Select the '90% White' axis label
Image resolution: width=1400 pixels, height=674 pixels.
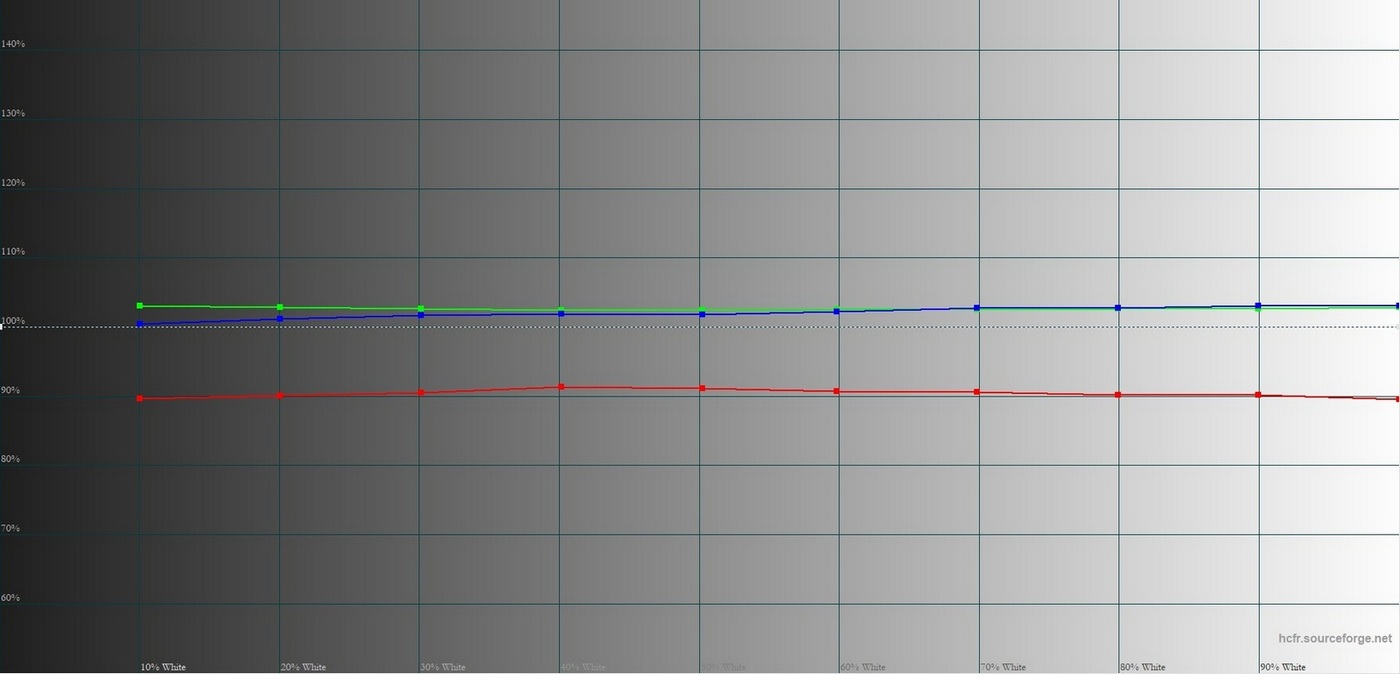(1283, 667)
